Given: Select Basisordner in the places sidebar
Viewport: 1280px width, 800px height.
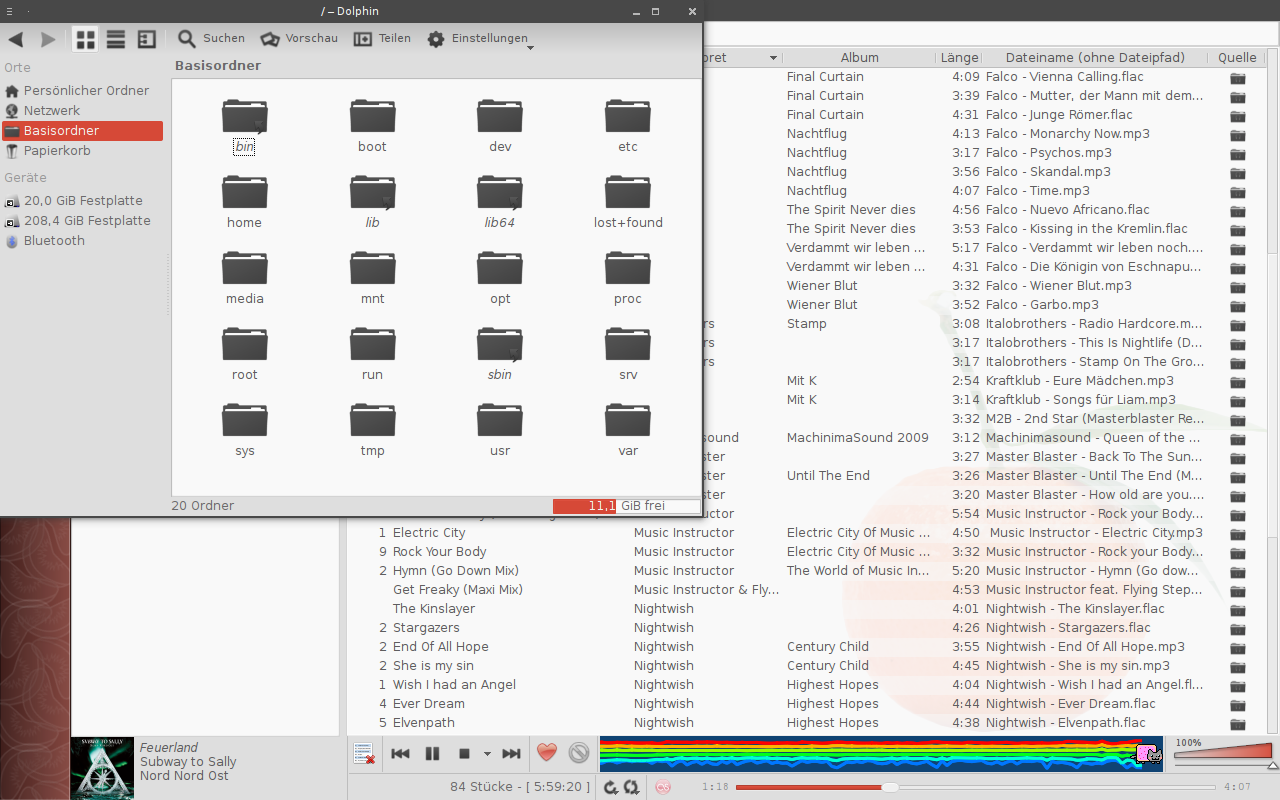Looking at the screenshot, I should [x=82, y=131].
